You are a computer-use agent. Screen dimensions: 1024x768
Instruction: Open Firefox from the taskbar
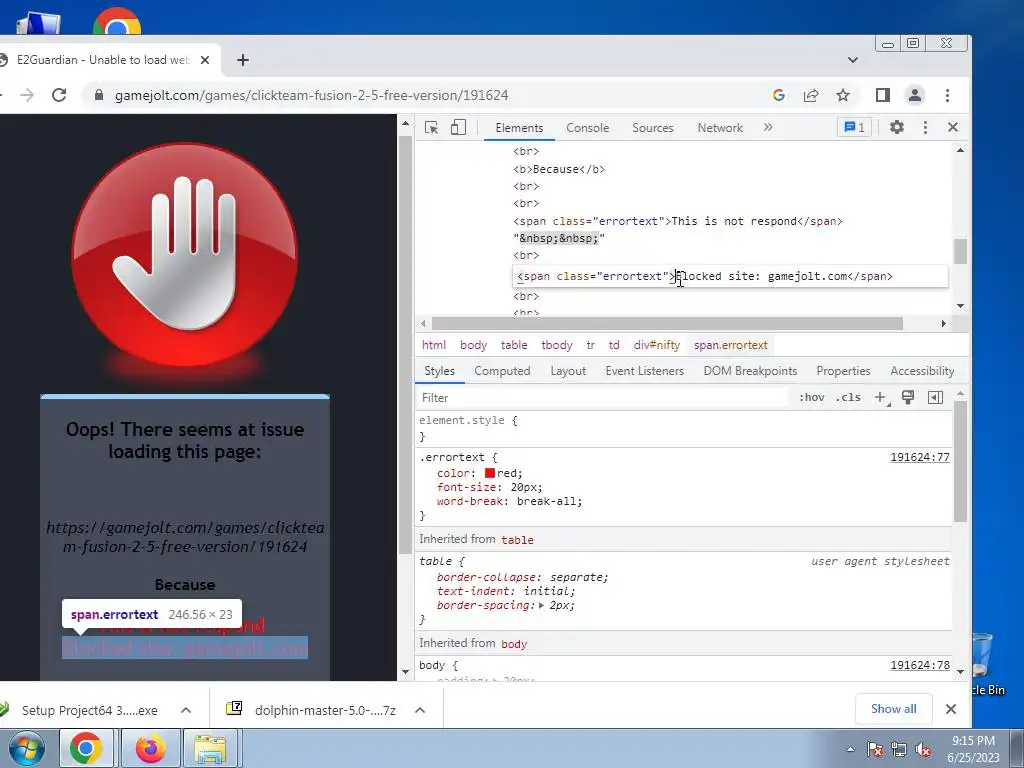pyautogui.click(x=150, y=748)
